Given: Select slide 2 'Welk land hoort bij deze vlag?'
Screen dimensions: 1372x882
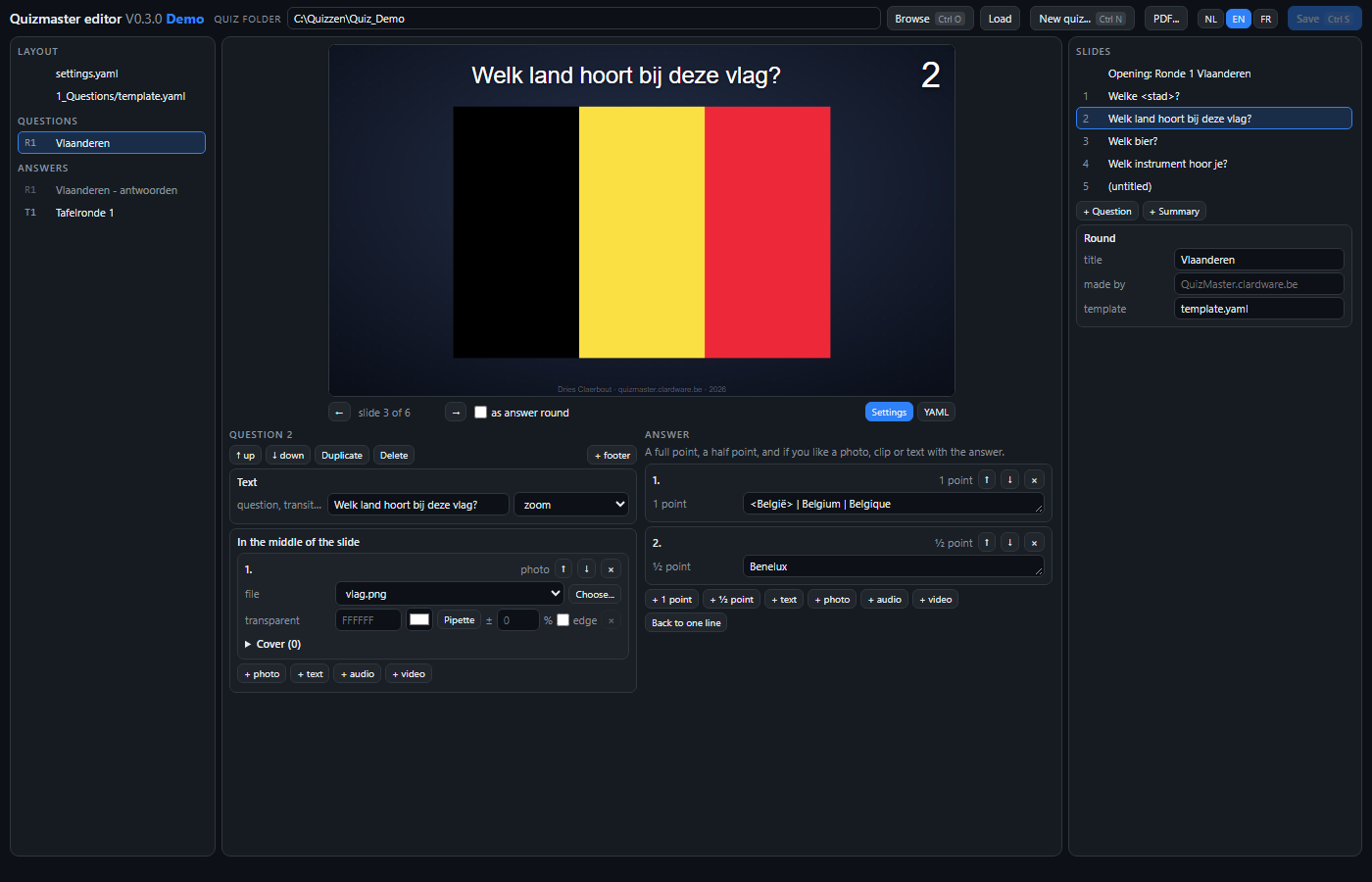Looking at the screenshot, I should (x=1214, y=119).
